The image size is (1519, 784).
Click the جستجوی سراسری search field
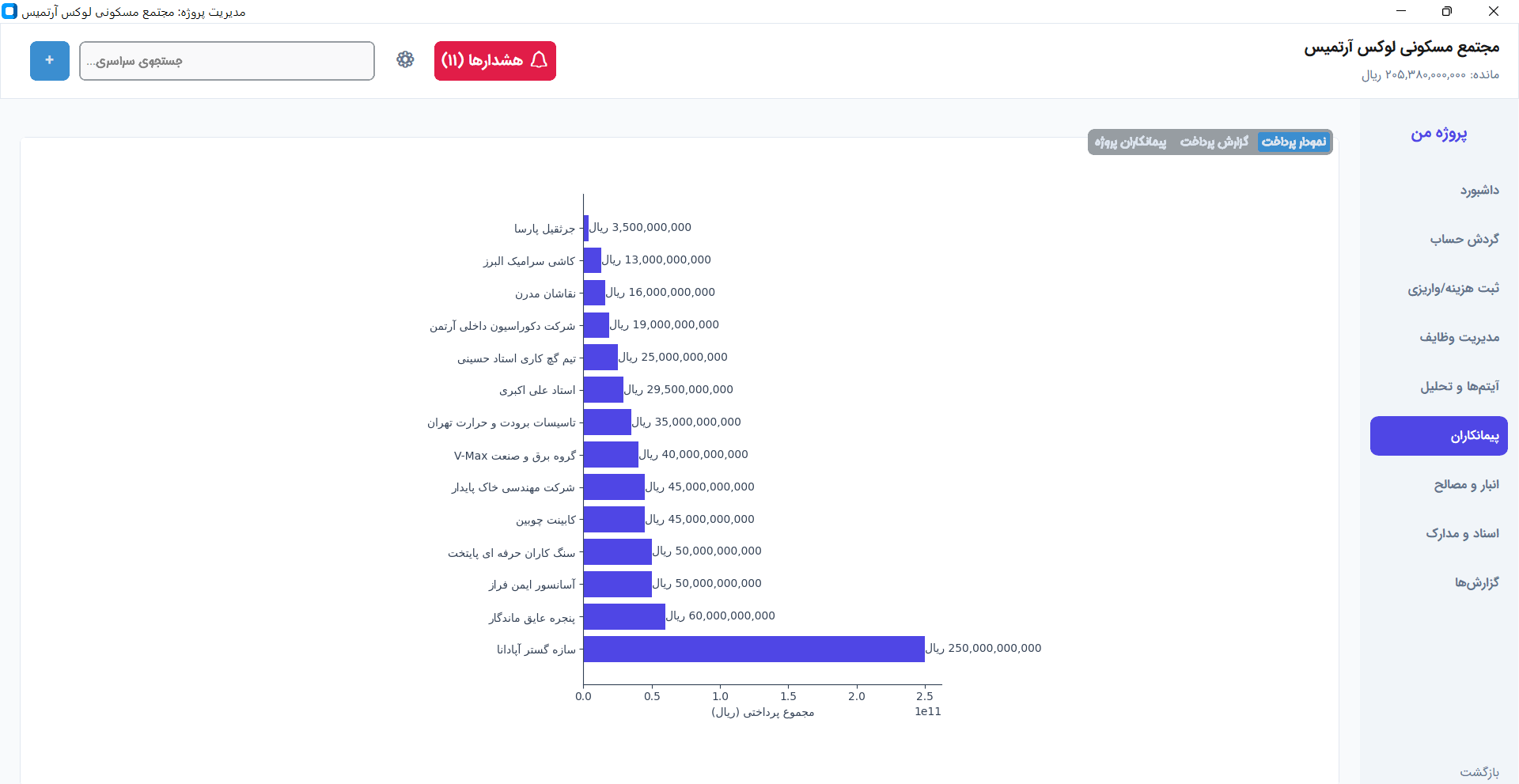pos(227,60)
